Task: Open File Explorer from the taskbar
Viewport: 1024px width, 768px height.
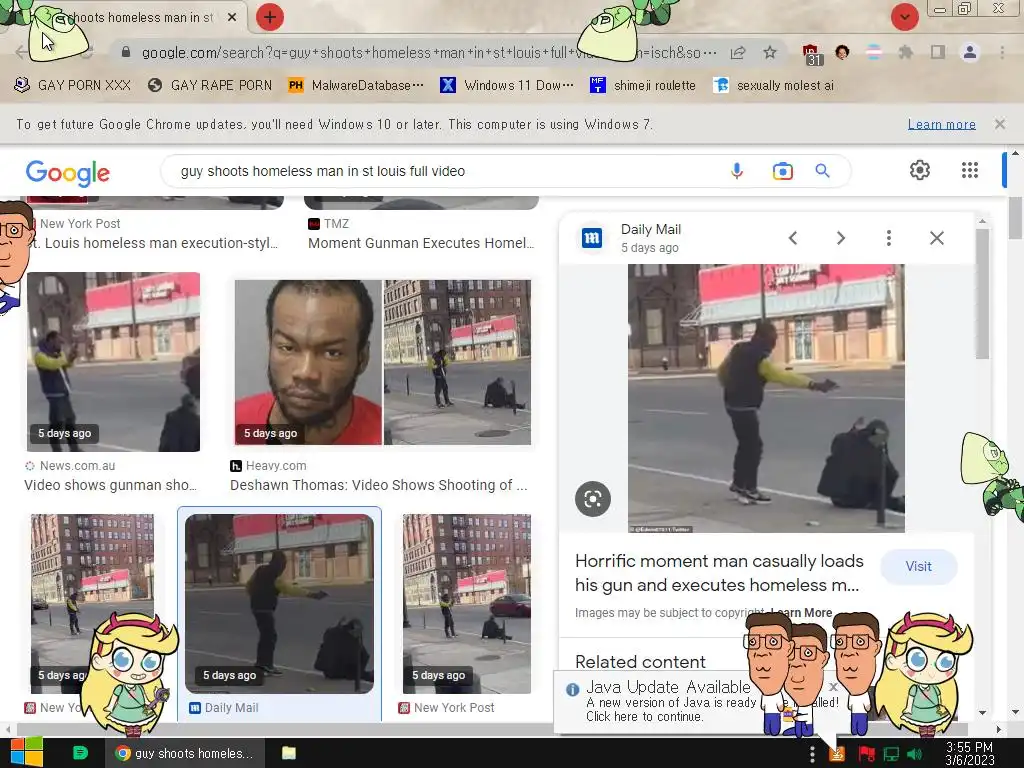Action: click(x=289, y=753)
